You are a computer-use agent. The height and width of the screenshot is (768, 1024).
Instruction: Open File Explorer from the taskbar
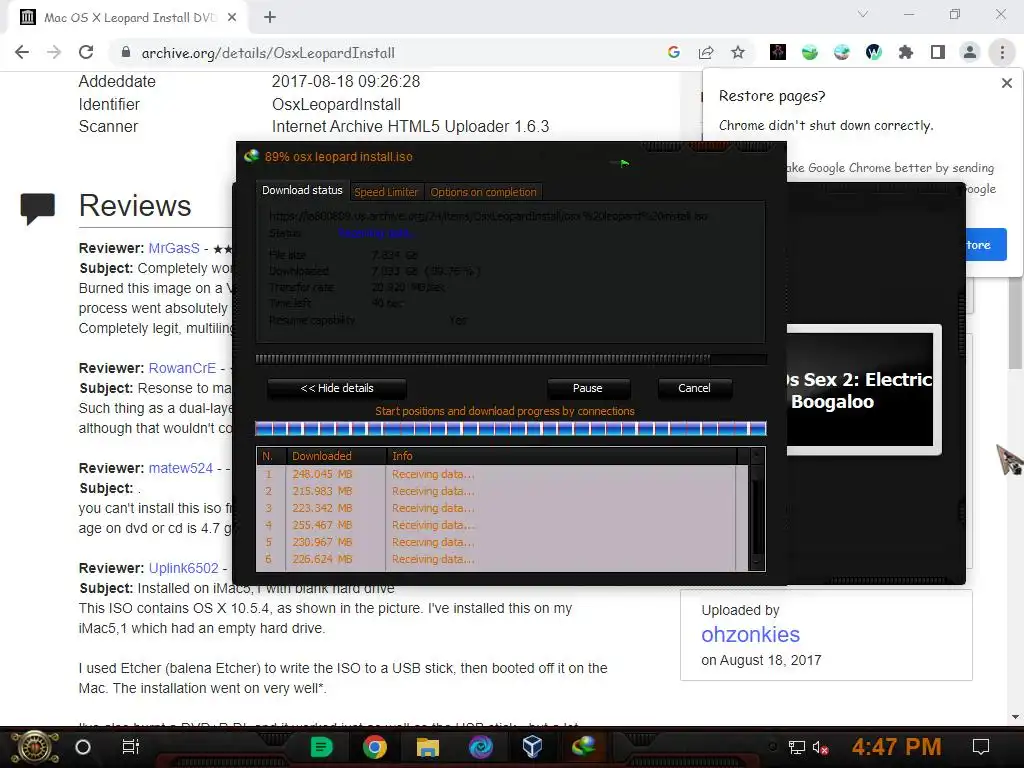click(x=427, y=747)
